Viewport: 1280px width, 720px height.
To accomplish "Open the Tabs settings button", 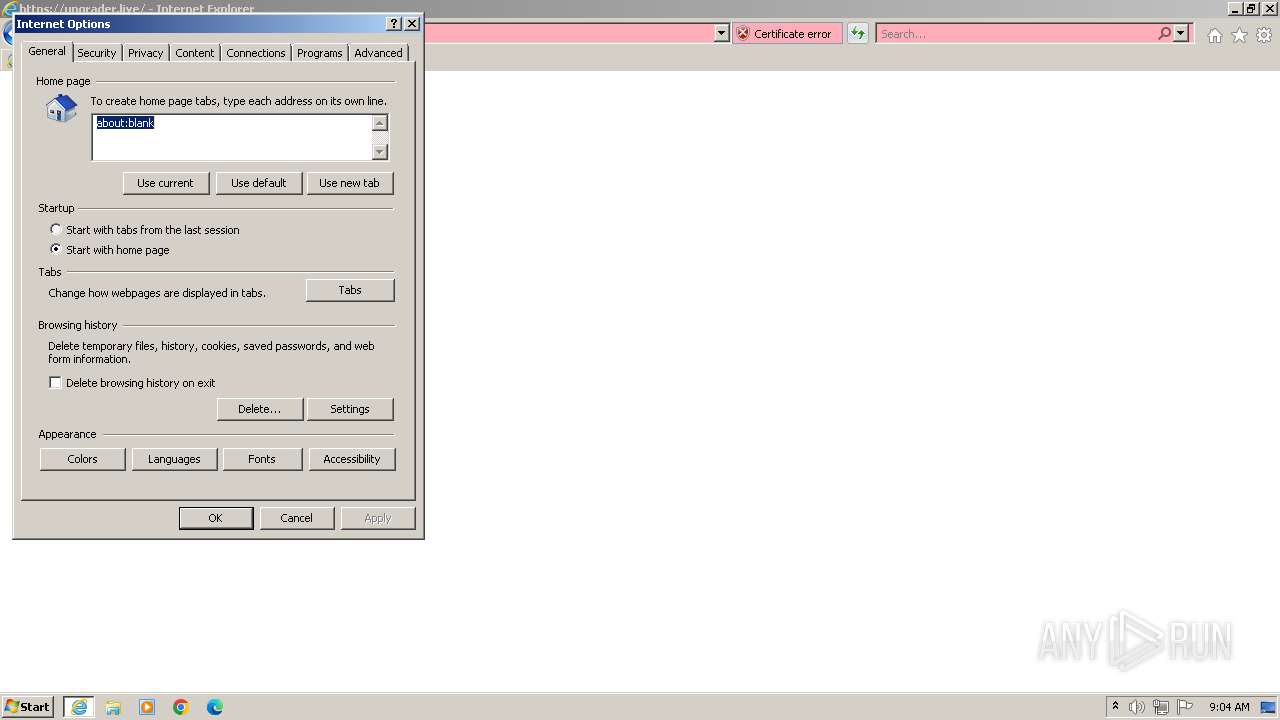I will click(x=350, y=290).
